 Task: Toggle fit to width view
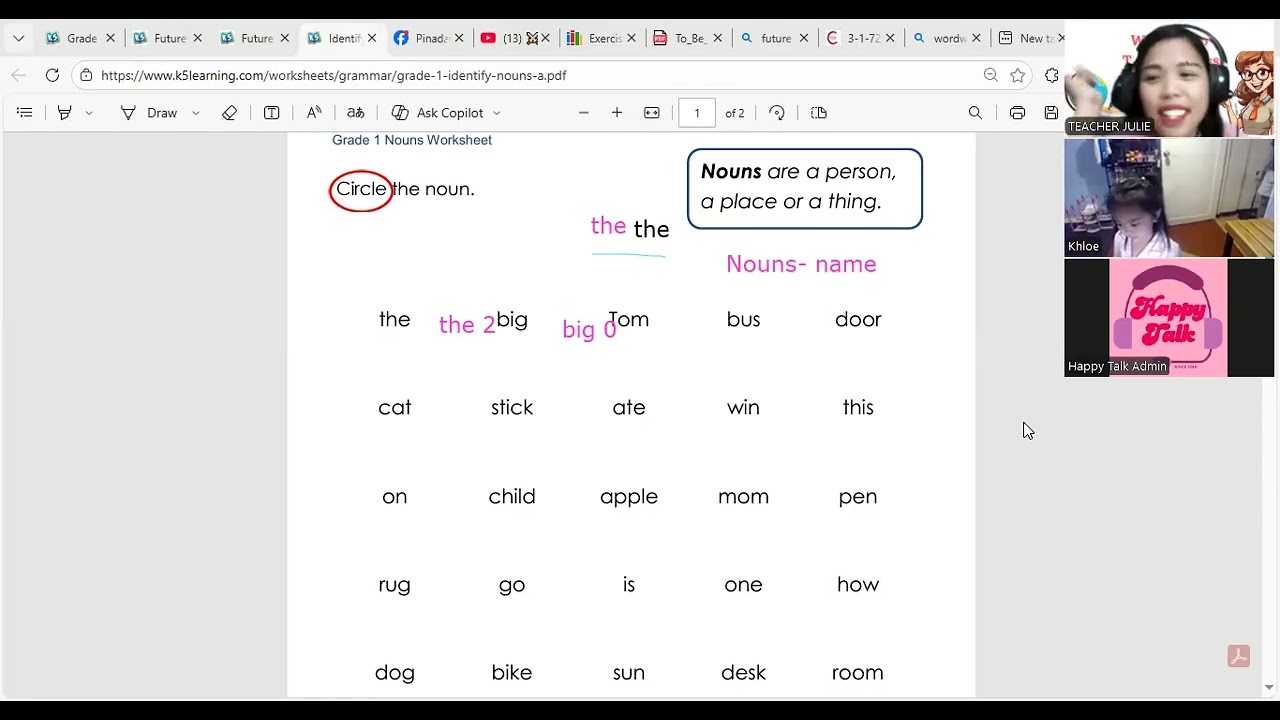coord(652,113)
